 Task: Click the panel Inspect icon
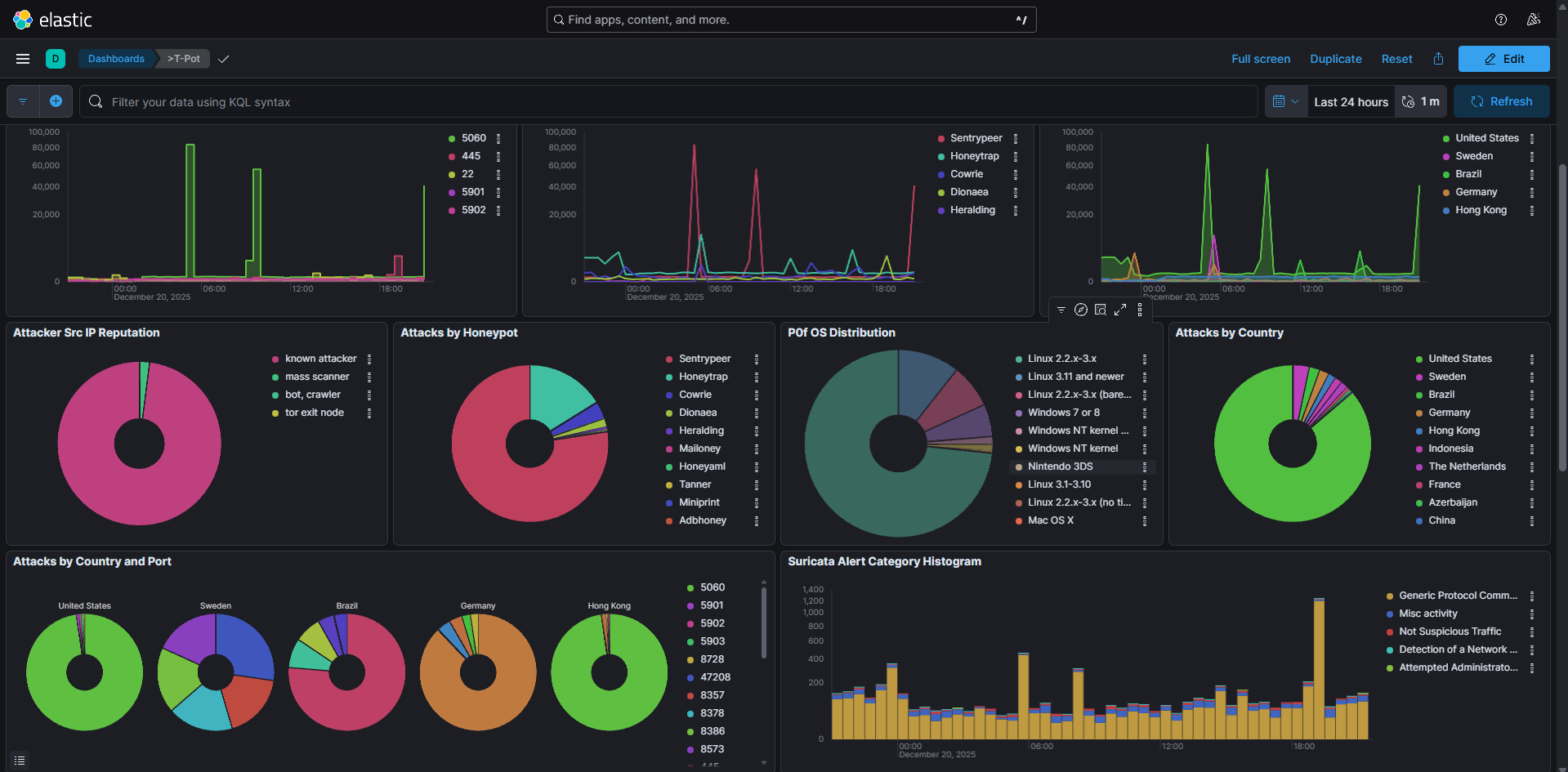pyautogui.click(x=1101, y=310)
